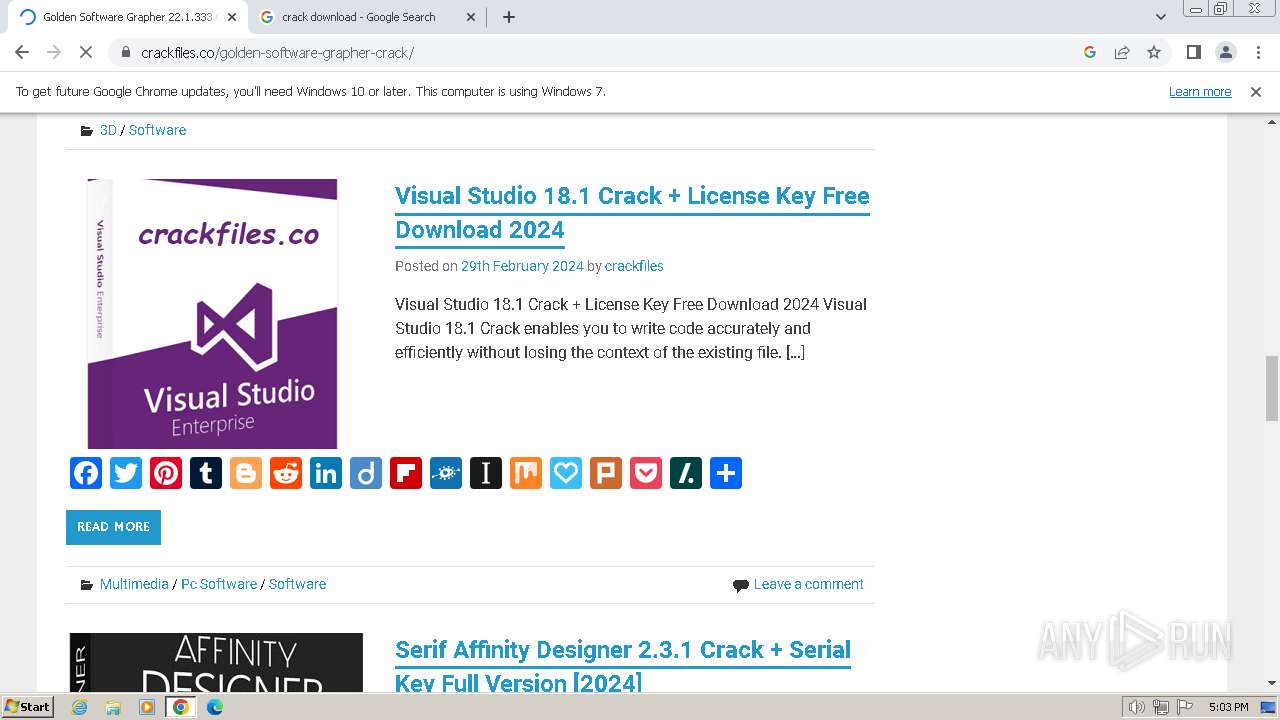1280x720 pixels.
Task: Share post on Diigo icon
Action: (366, 473)
